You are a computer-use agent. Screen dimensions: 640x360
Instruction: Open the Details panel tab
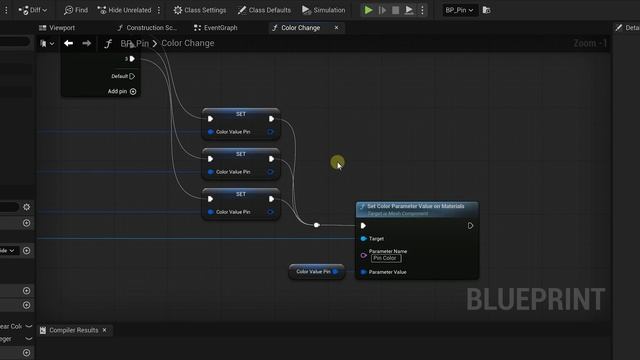click(x=627, y=28)
